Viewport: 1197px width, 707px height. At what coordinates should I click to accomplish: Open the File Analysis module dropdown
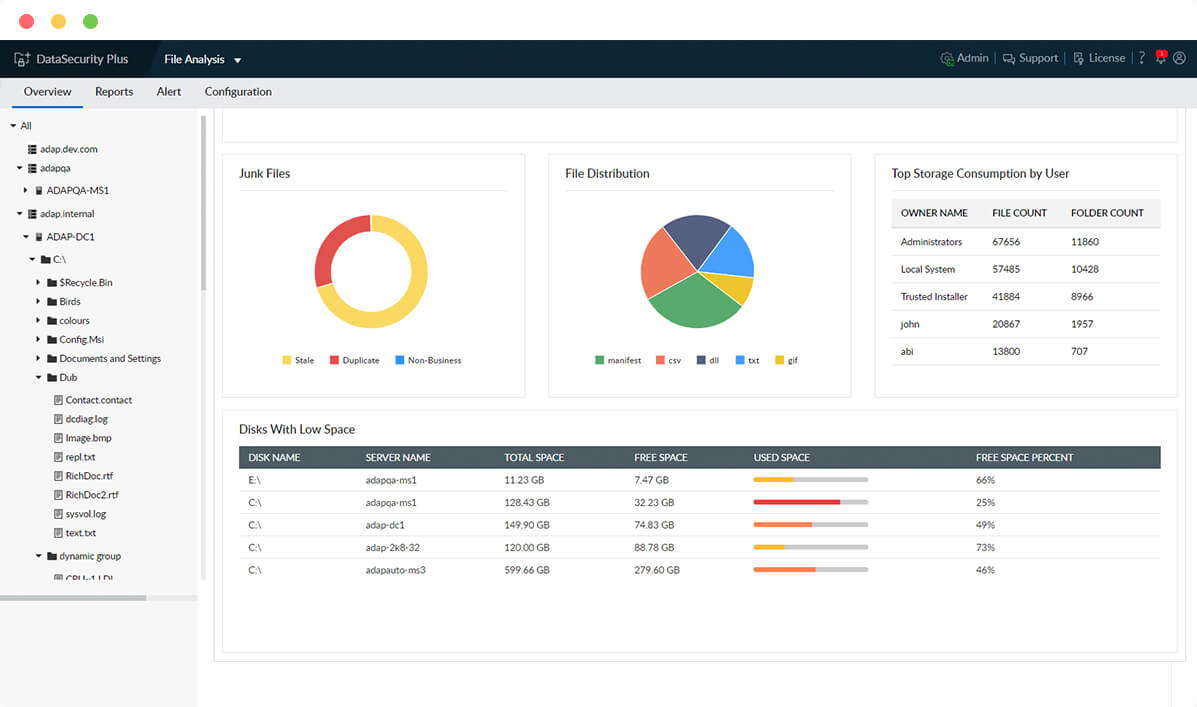pyautogui.click(x=236, y=59)
